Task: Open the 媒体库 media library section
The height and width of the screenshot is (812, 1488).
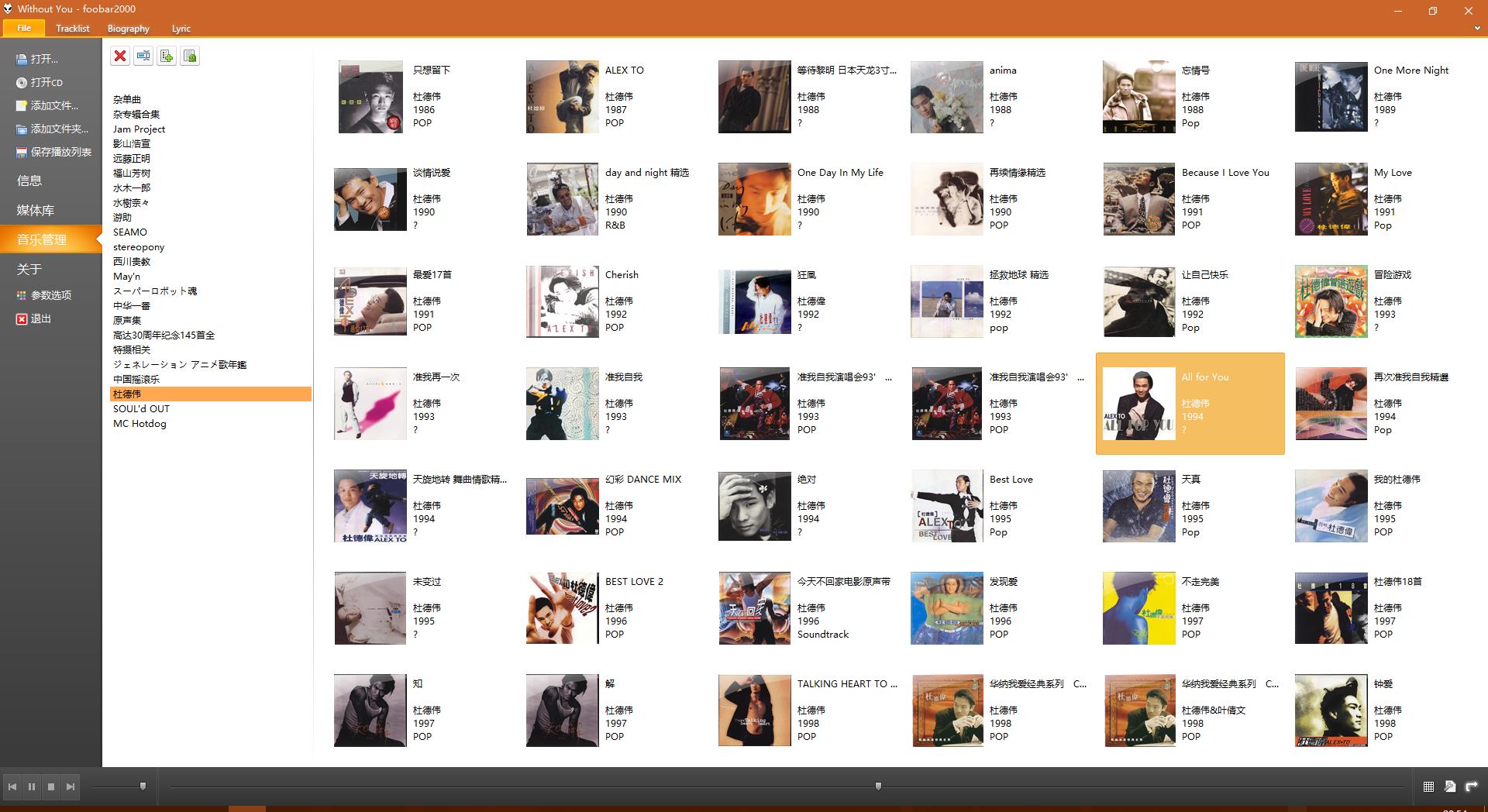Action: (x=36, y=210)
